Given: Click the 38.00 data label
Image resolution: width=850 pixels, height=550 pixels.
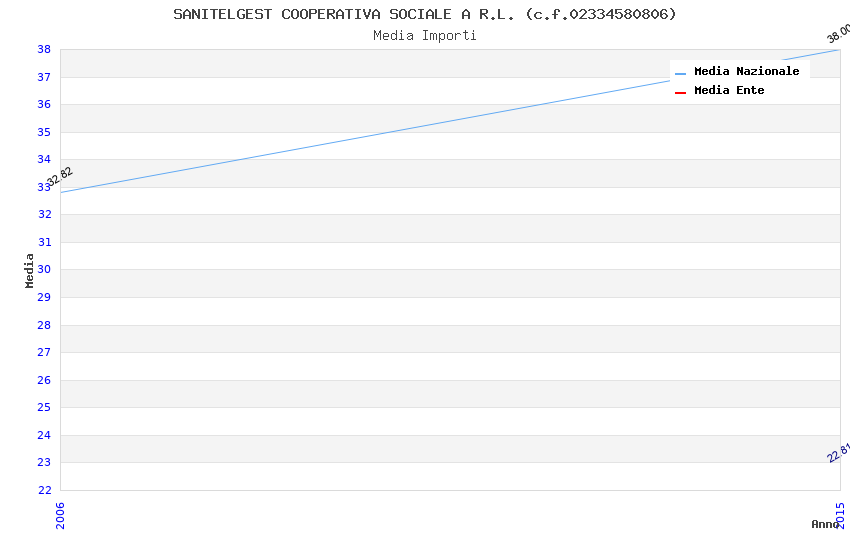Looking at the screenshot, I should click(839, 34).
